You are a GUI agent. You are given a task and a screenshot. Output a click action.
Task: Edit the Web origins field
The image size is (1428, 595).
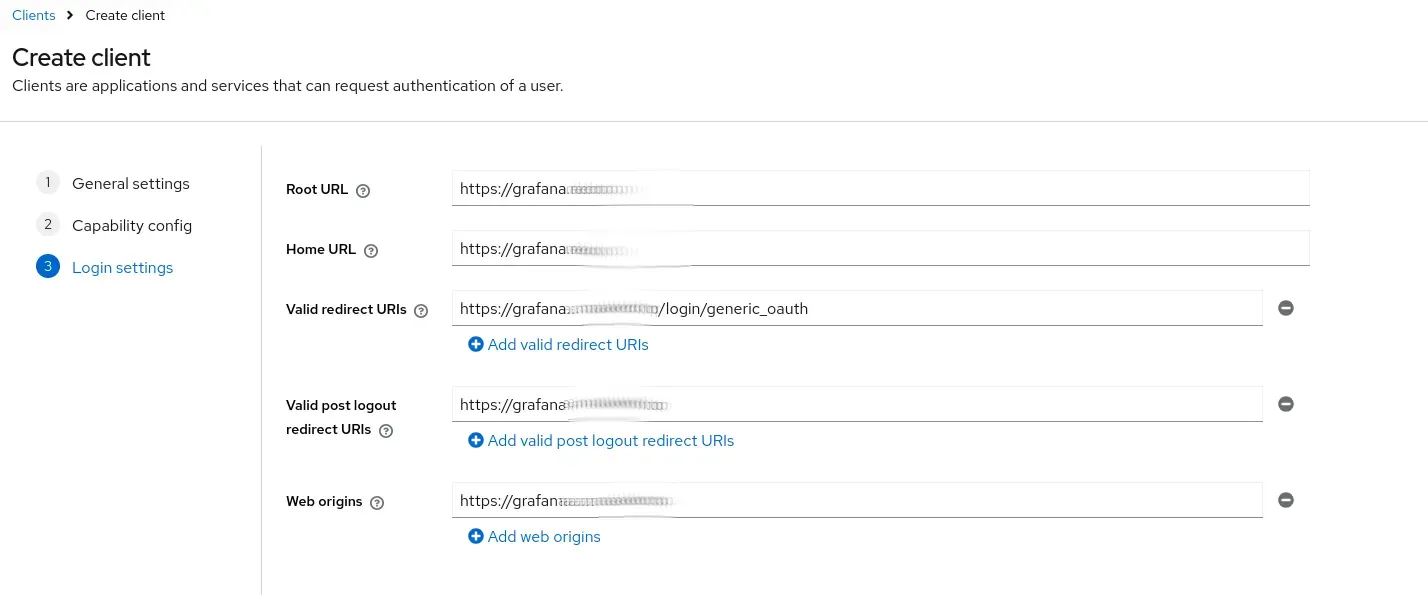click(x=857, y=500)
